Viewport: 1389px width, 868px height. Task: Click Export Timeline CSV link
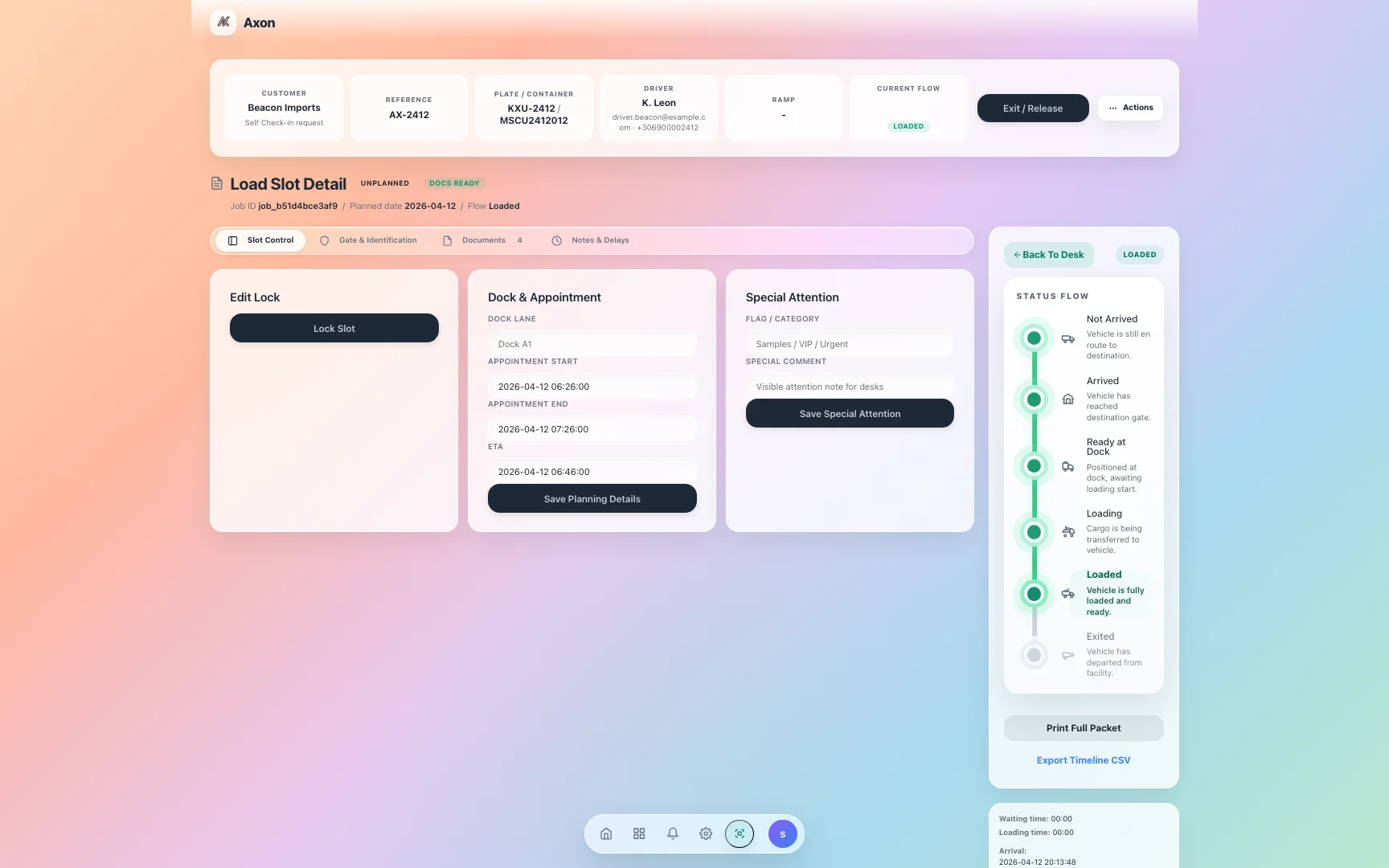(1084, 760)
